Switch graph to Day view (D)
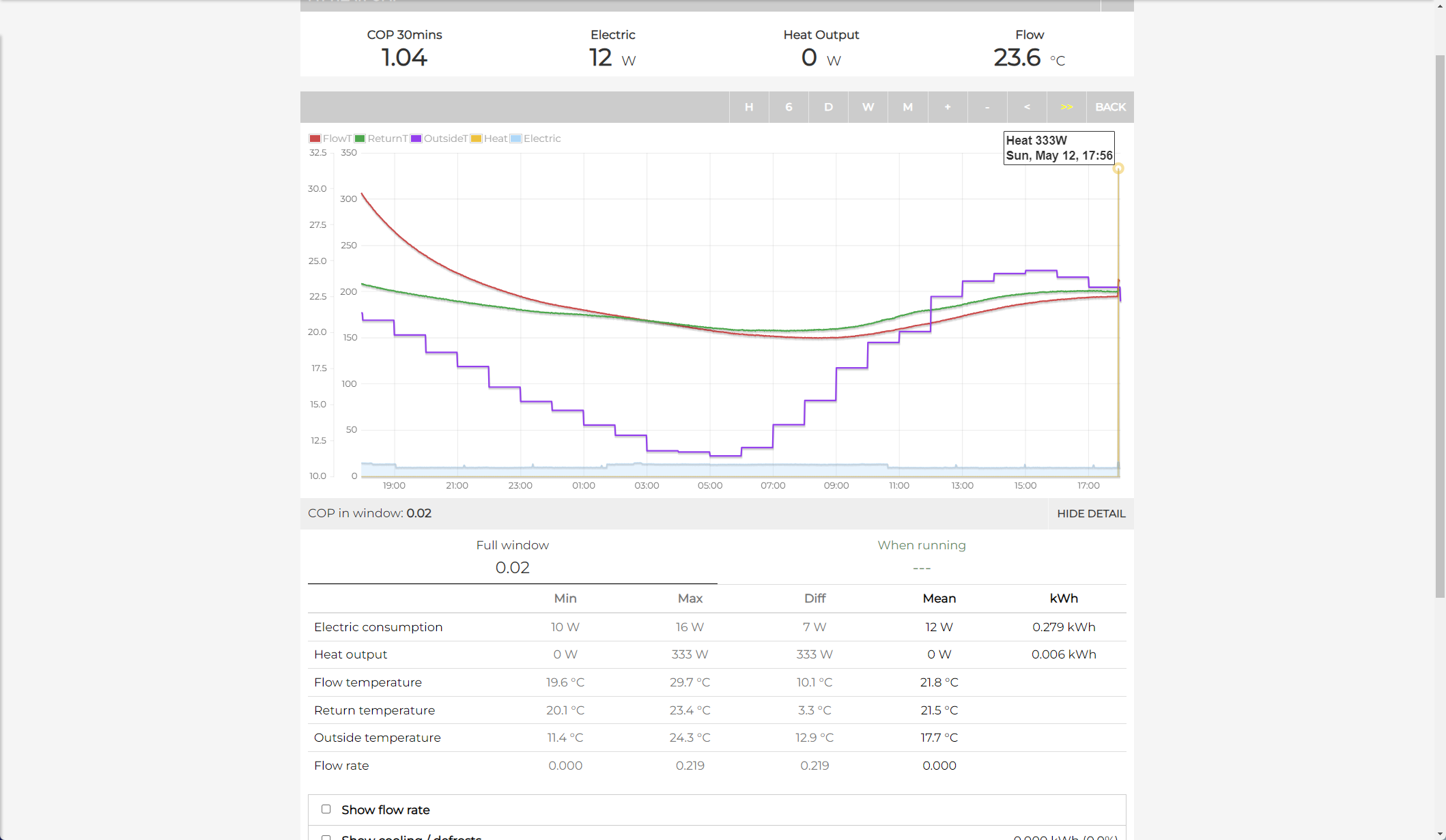 (828, 107)
